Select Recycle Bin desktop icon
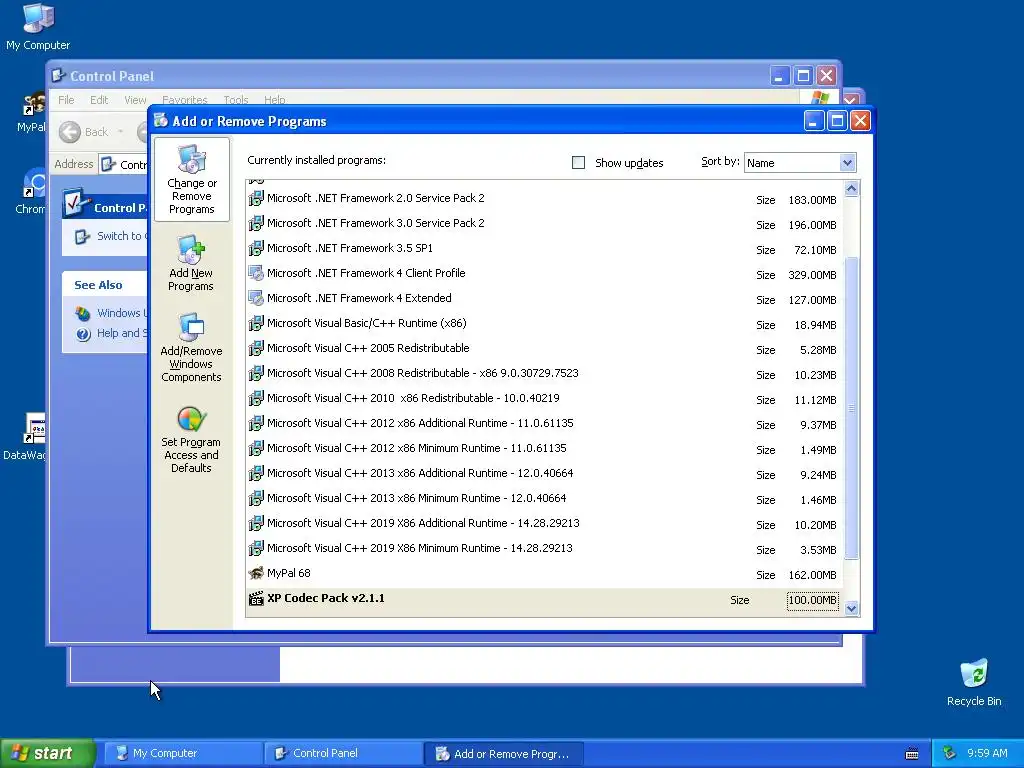This screenshot has width=1024, height=768. tap(974, 674)
